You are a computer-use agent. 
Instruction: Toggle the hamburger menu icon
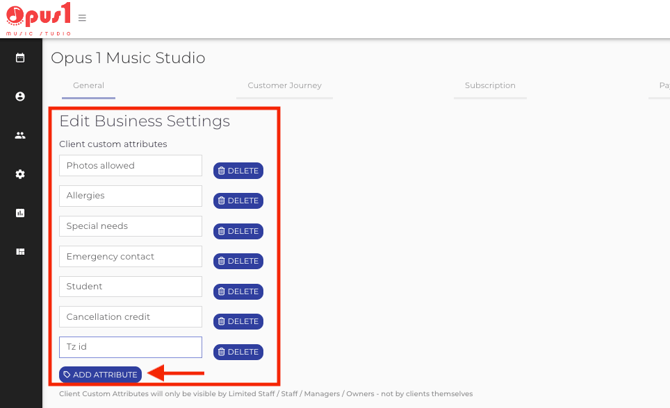[82, 18]
